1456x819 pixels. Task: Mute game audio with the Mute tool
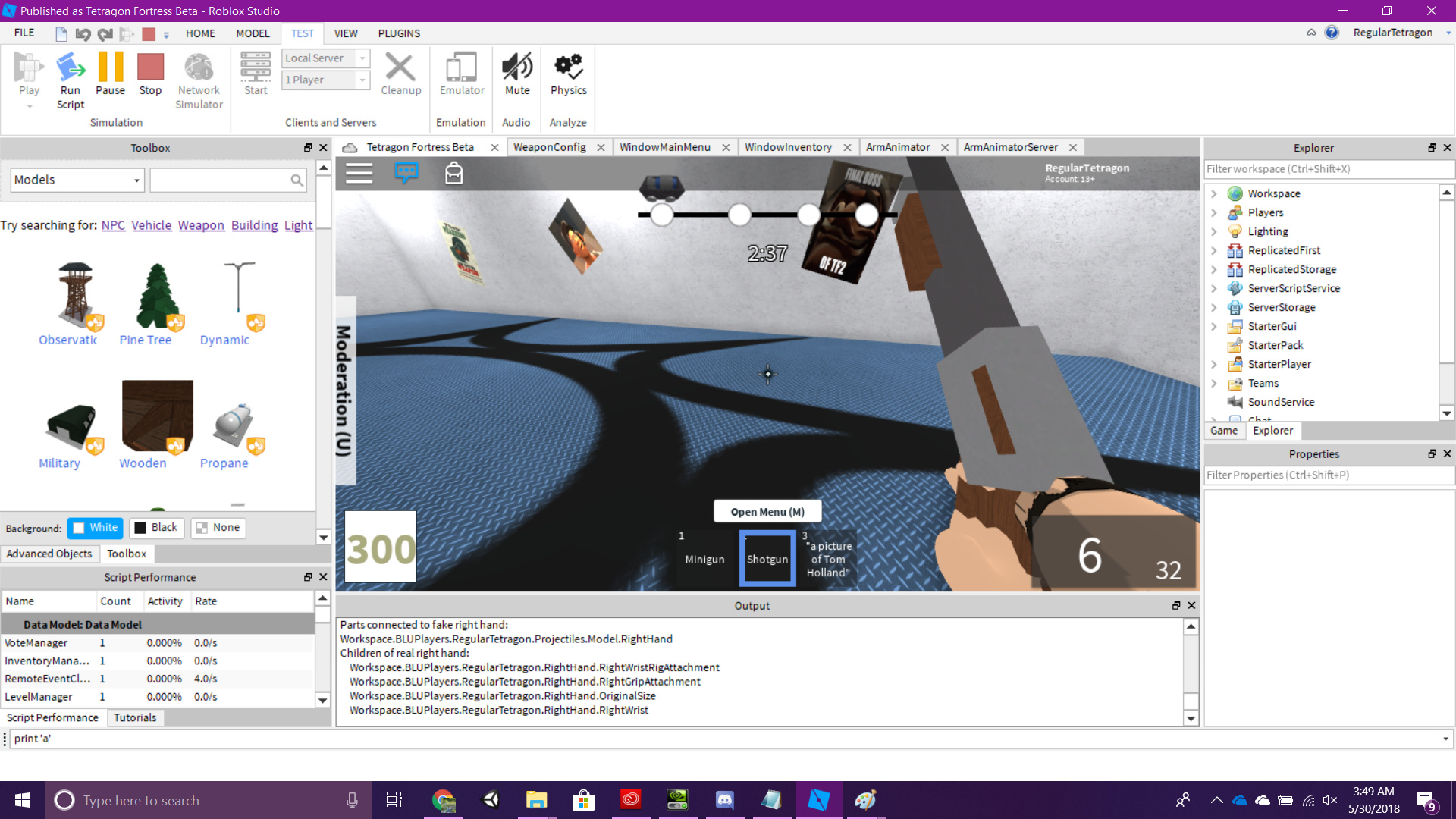pos(516,76)
